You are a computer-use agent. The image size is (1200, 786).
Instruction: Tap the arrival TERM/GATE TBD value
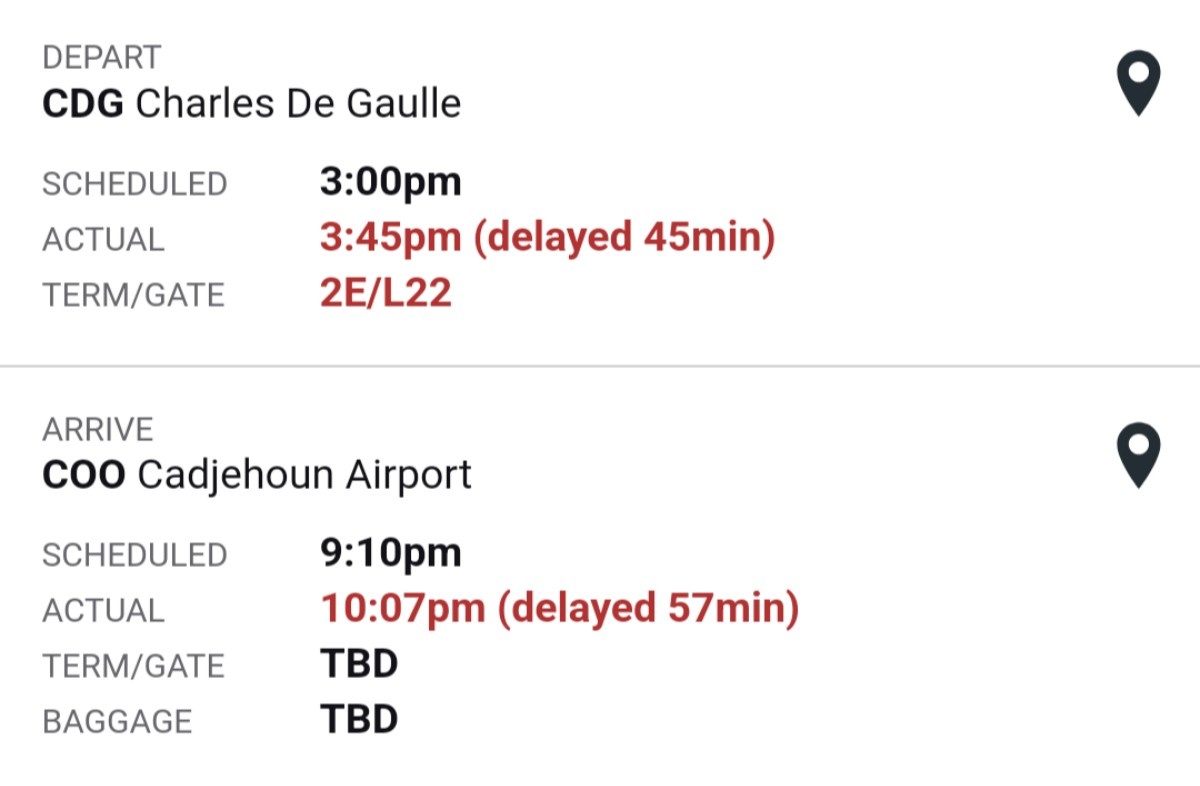pyautogui.click(x=359, y=664)
